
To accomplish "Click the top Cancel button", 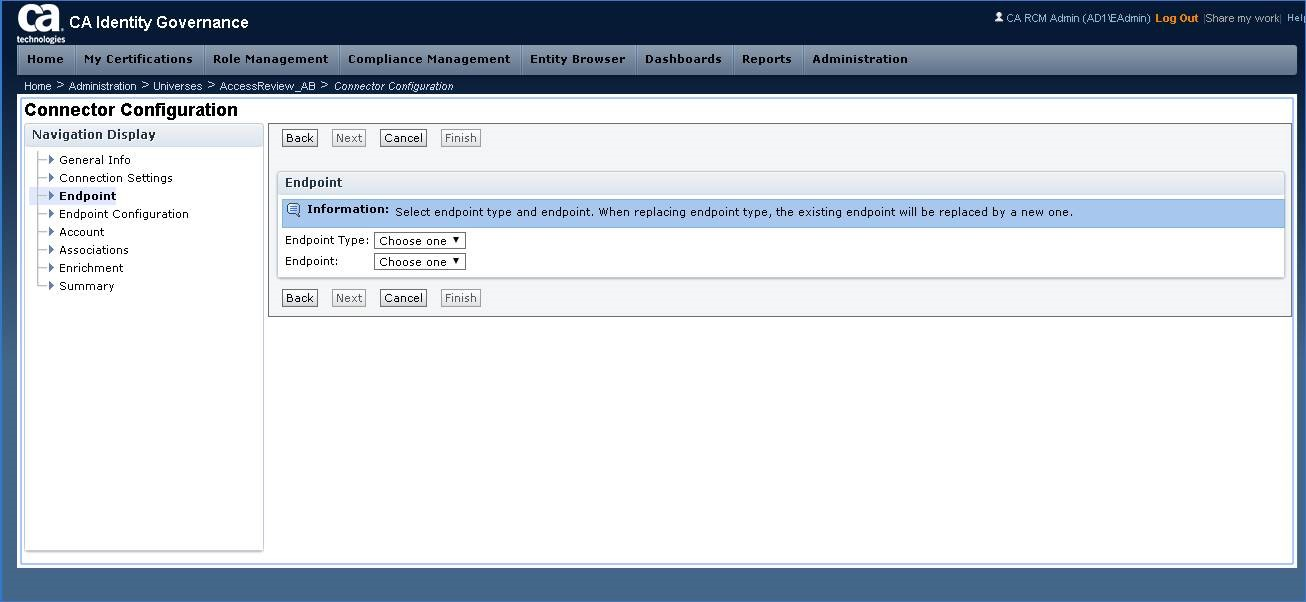I will click(x=404, y=138).
